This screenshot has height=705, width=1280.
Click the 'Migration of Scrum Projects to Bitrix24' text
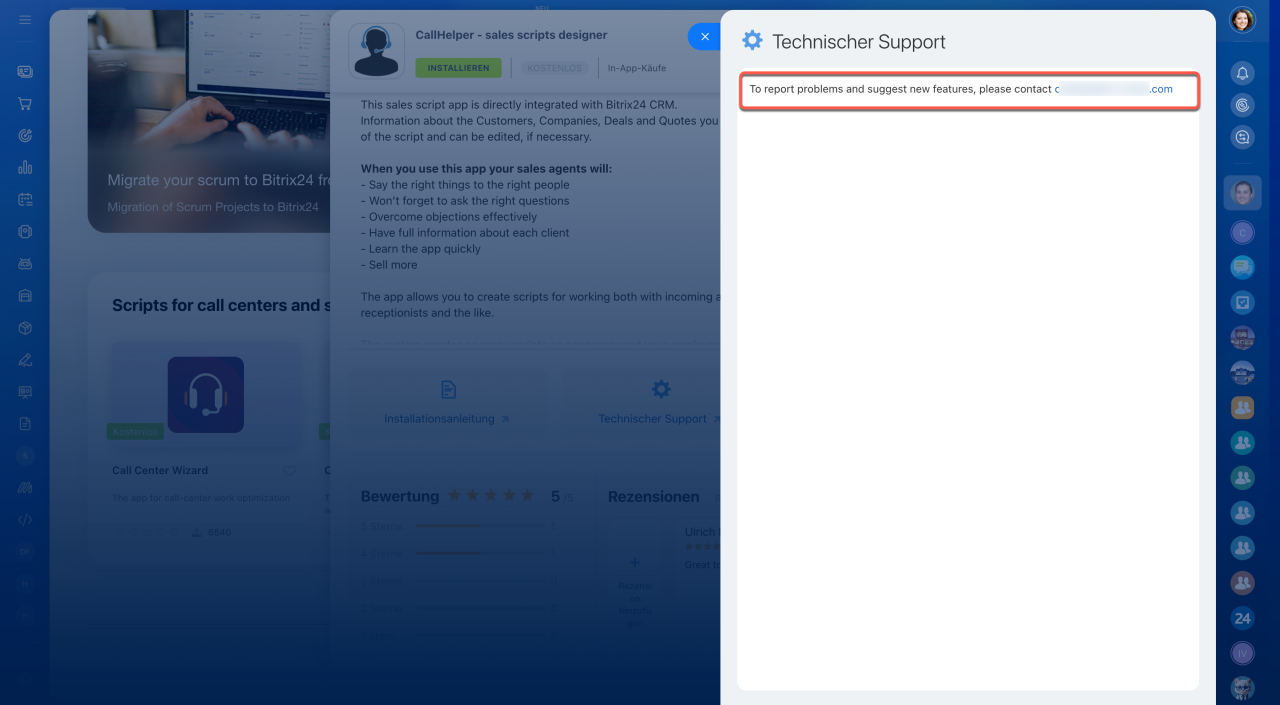tap(213, 207)
